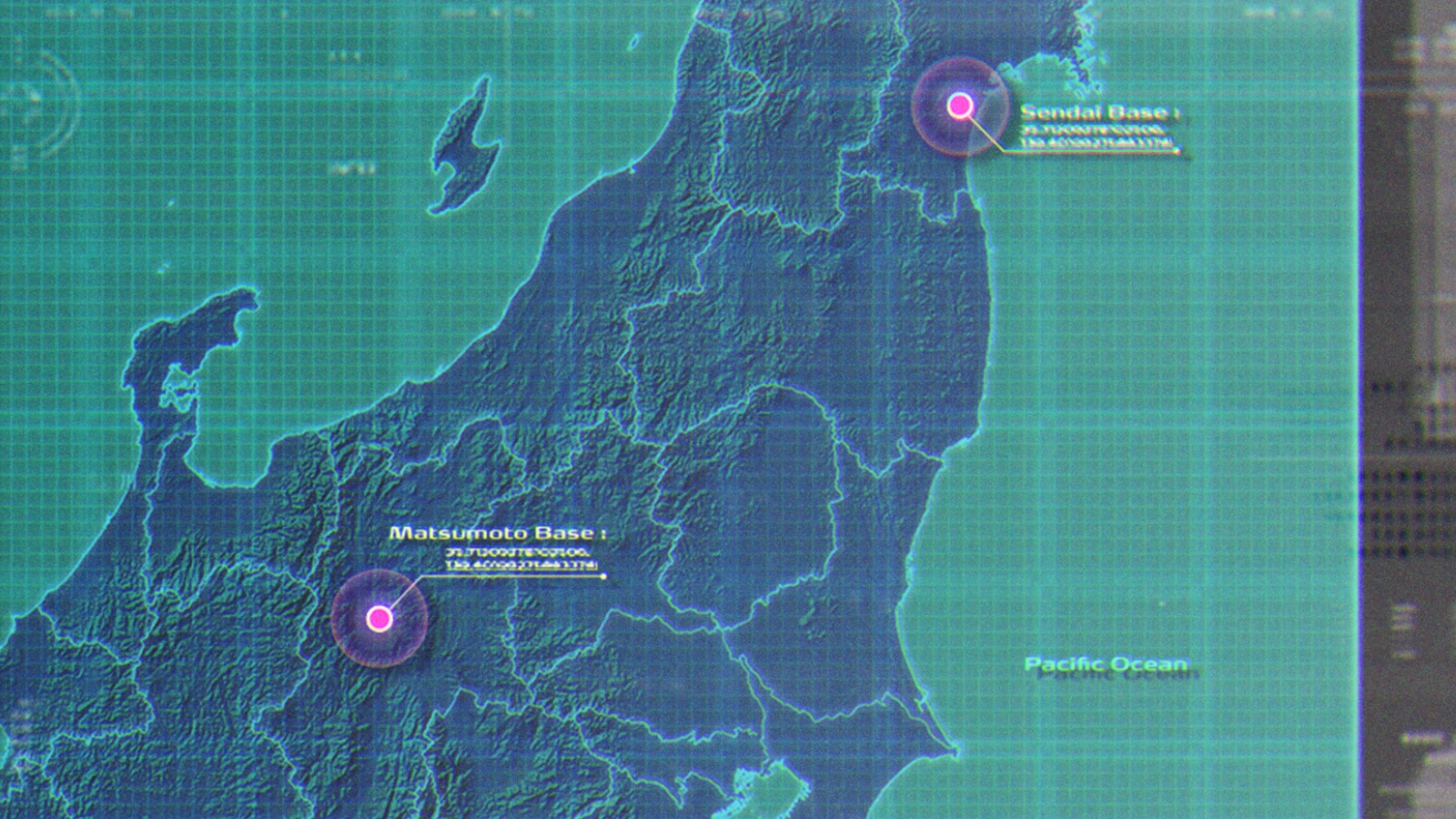Select the coordinates under Sendai Base
Image resolution: width=1456 pixels, height=819 pixels.
(x=1097, y=136)
